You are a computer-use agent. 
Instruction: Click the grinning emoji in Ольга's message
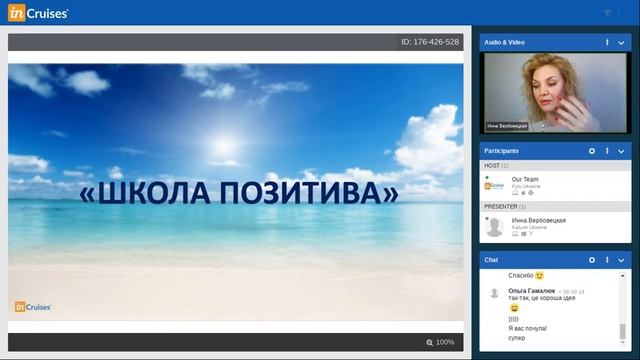click(514, 308)
